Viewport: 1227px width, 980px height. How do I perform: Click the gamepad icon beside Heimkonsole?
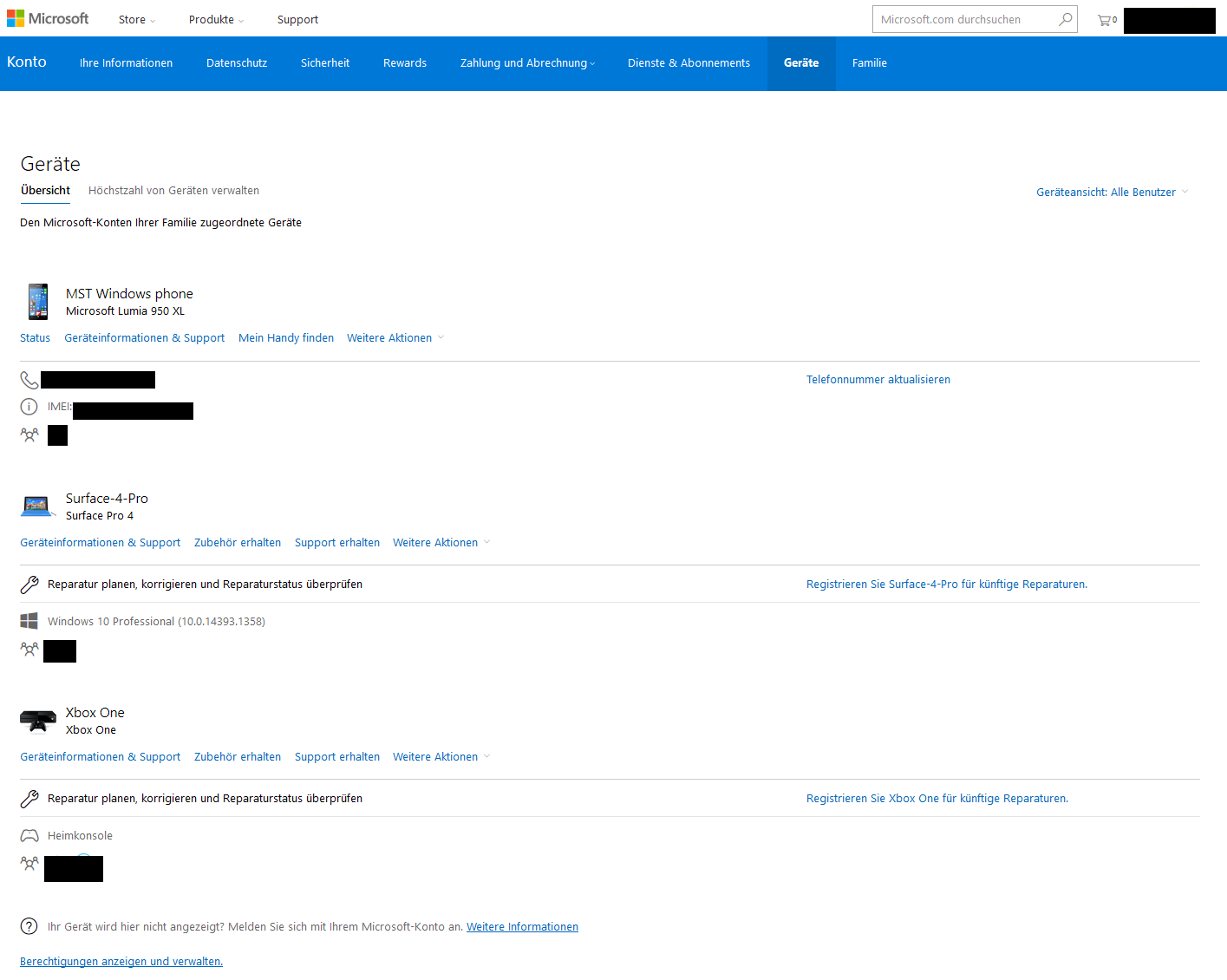29,836
